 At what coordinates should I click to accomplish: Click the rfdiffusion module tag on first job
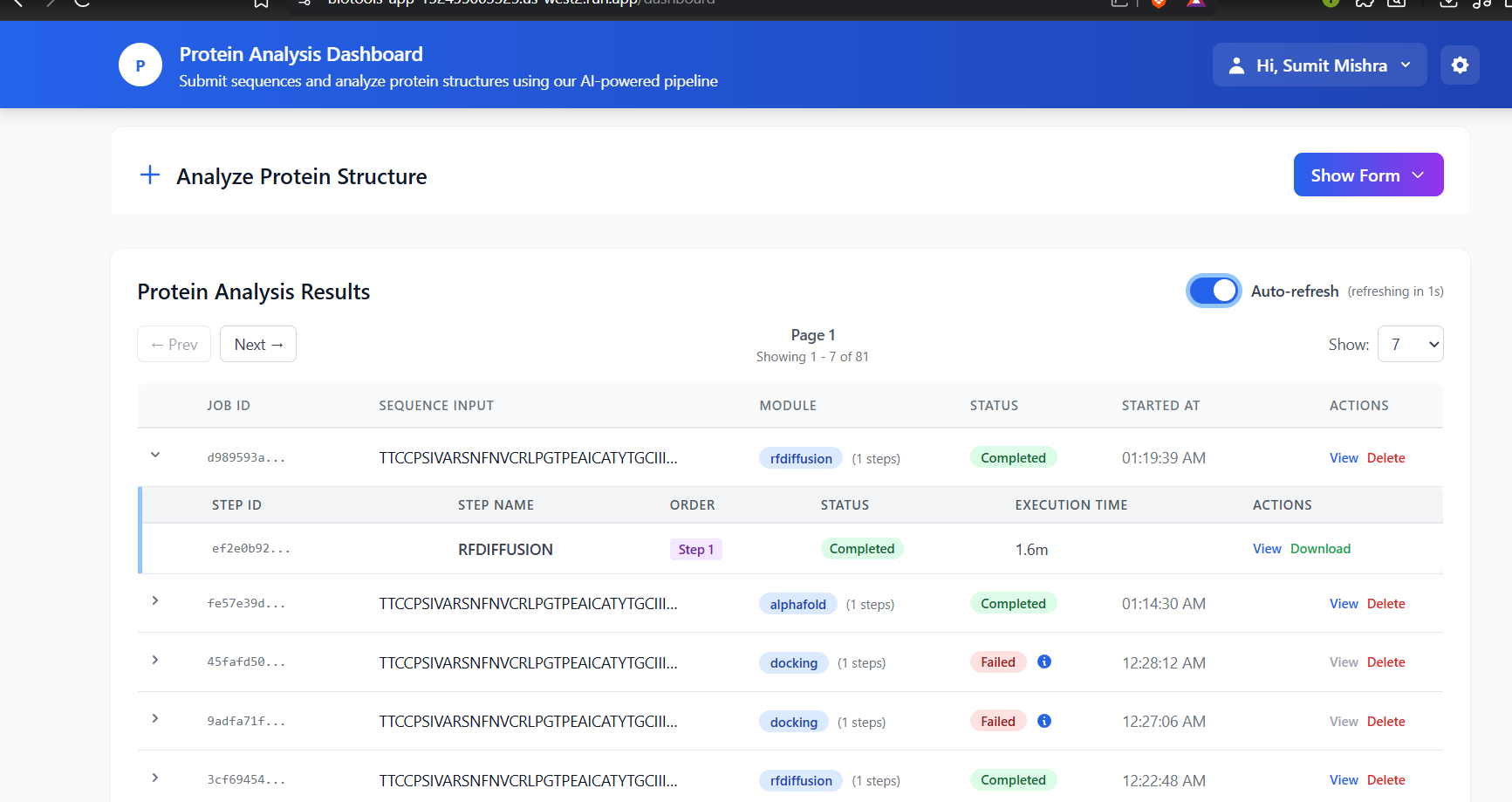(x=801, y=459)
